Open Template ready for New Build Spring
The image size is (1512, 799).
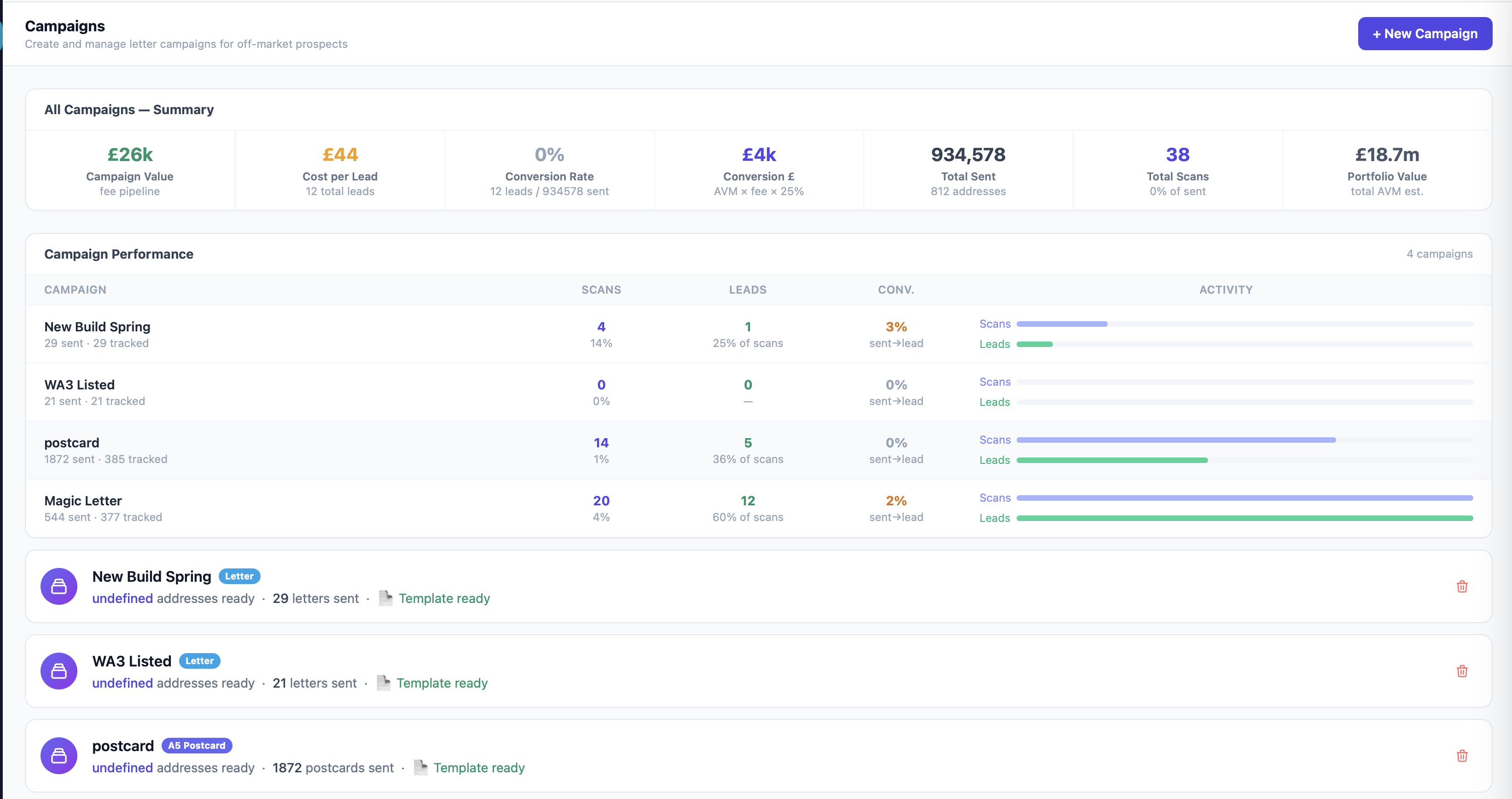pyautogui.click(x=444, y=598)
